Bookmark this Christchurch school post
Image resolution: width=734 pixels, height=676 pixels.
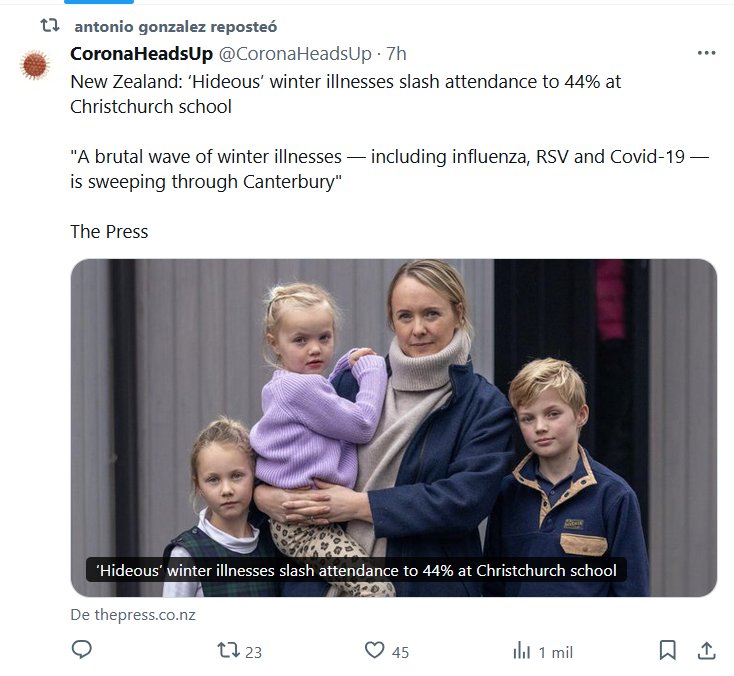[667, 650]
